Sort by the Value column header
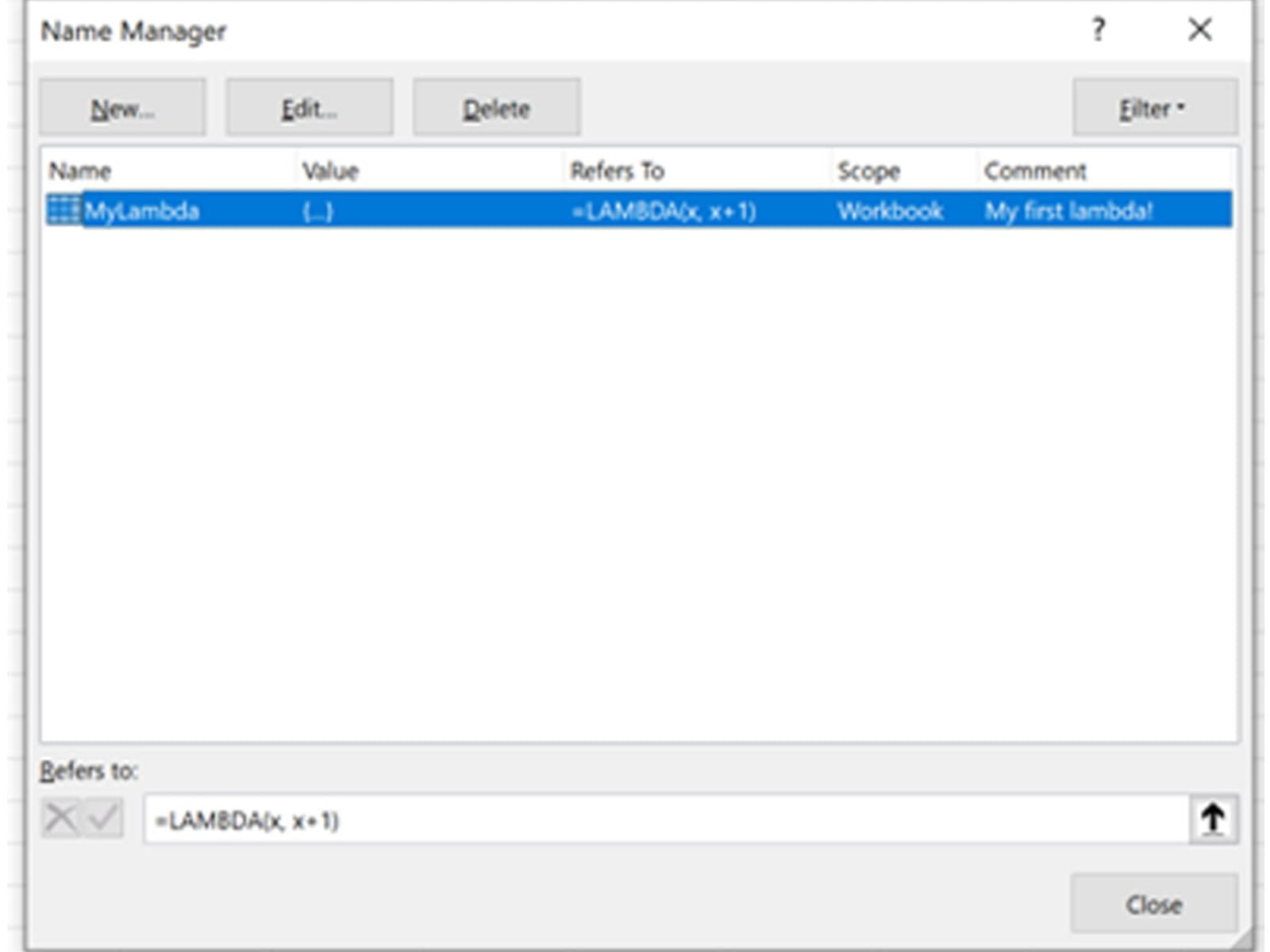 pos(330,171)
